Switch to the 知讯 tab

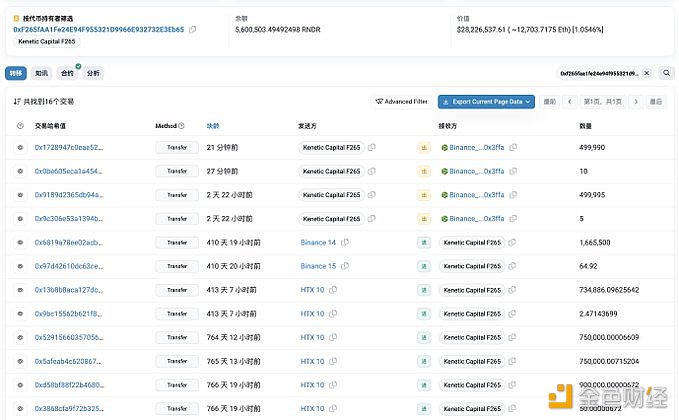[x=42, y=73]
